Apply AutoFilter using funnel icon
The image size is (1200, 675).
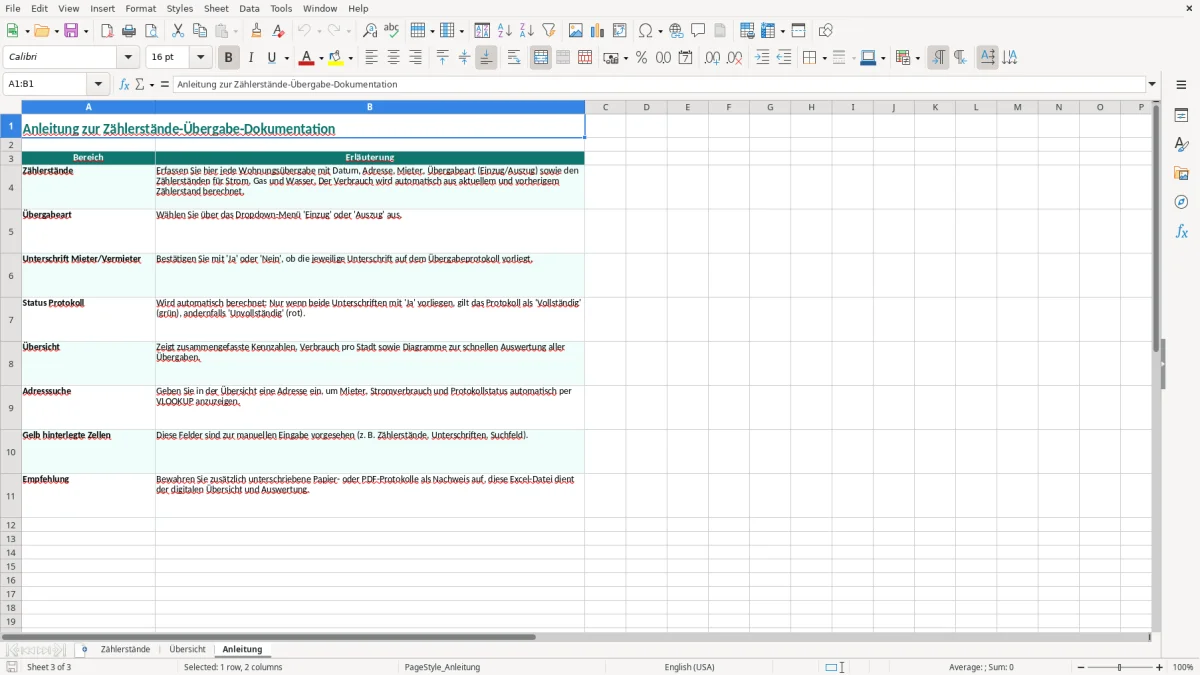click(x=549, y=31)
